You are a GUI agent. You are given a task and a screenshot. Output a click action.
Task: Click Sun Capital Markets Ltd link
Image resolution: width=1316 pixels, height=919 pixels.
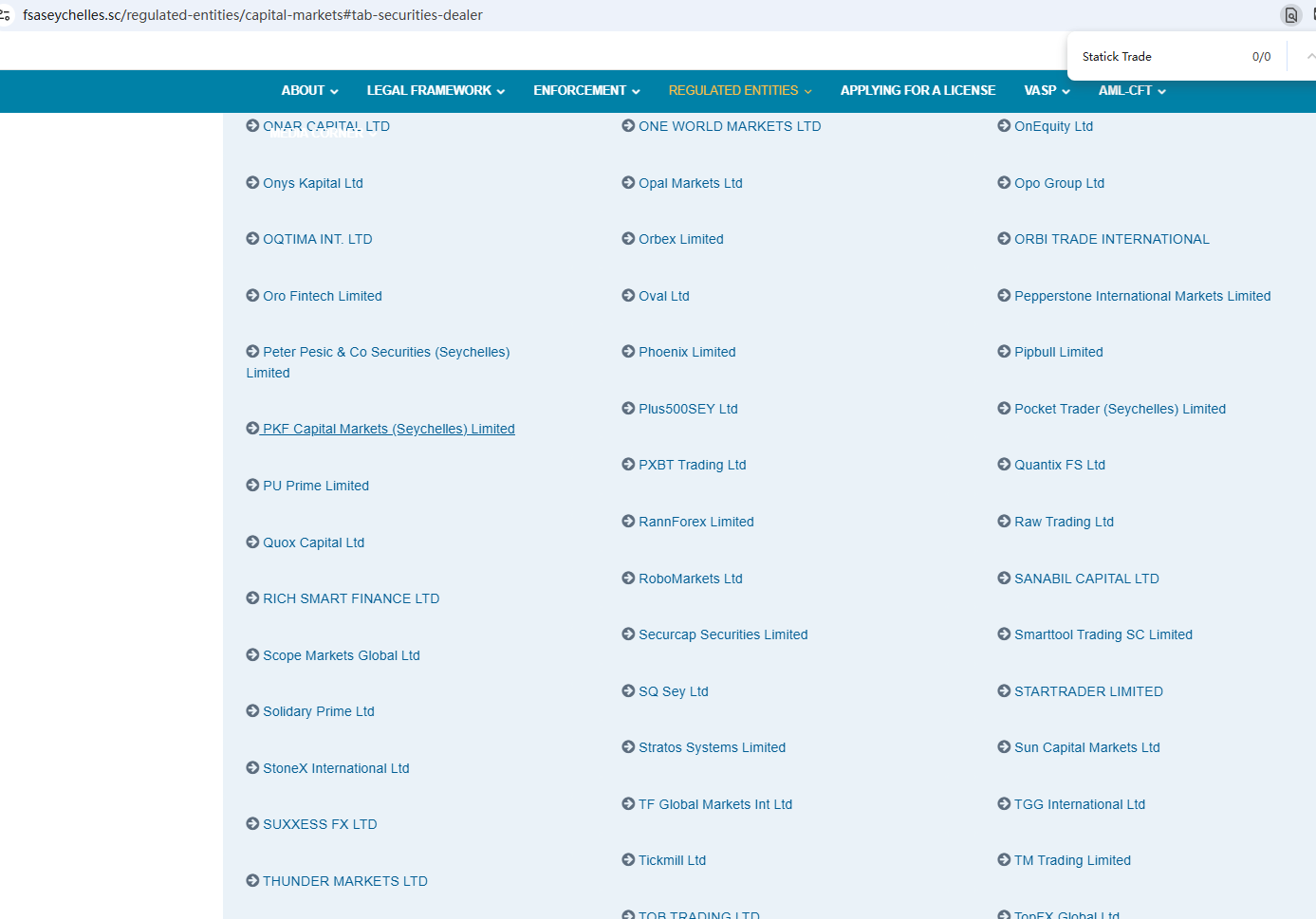pyautogui.click(x=1087, y=747)
